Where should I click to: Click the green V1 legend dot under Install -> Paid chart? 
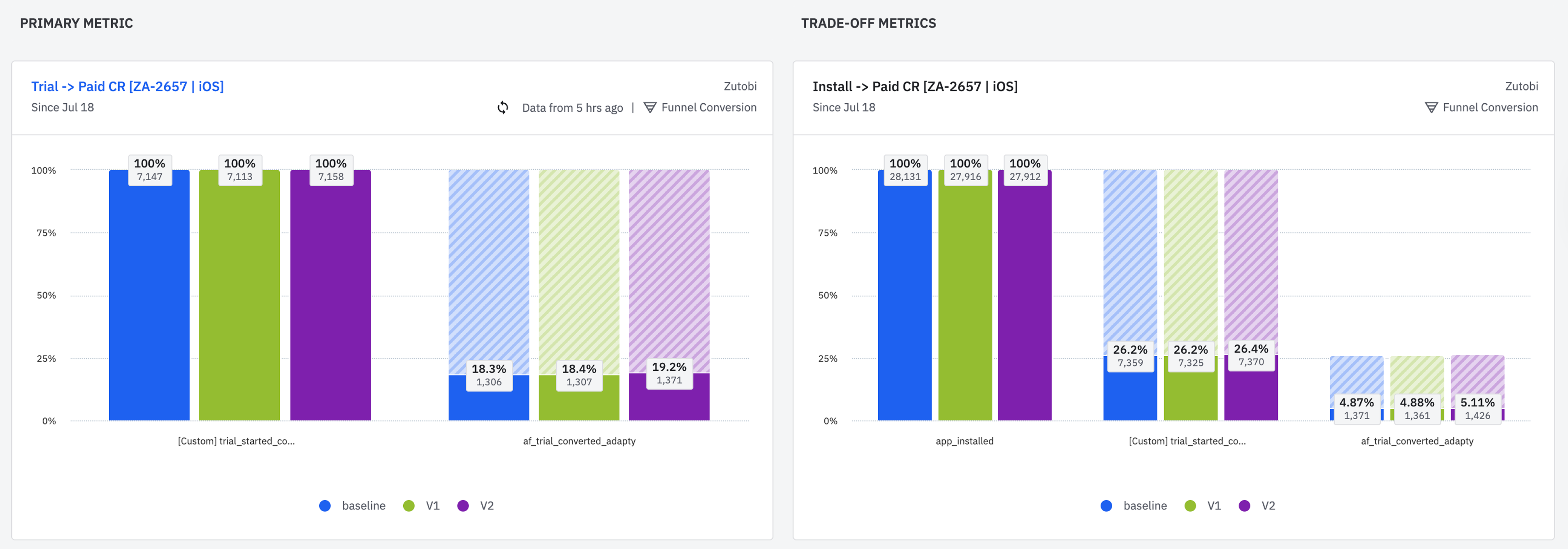[1191, 506]
